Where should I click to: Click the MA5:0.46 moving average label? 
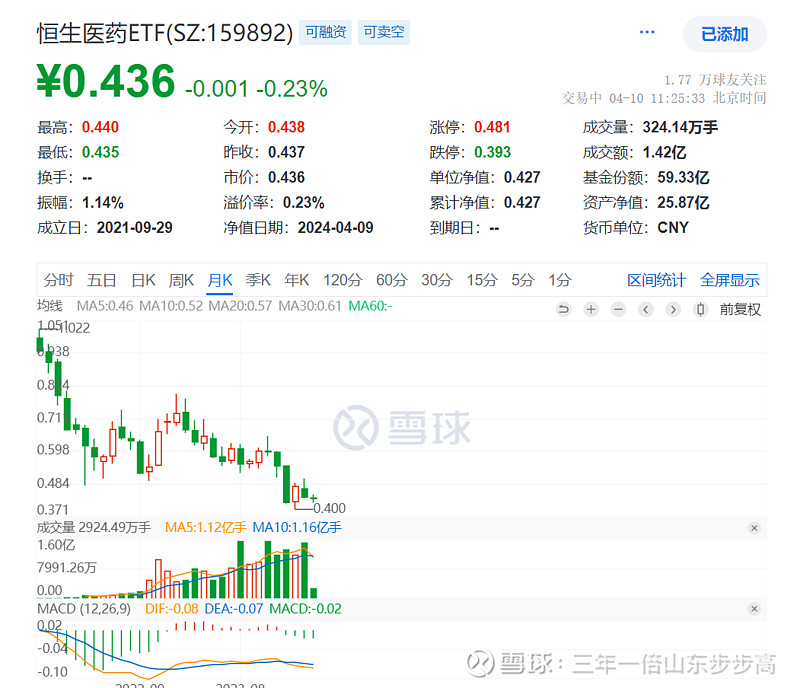(x=105, y=306)
